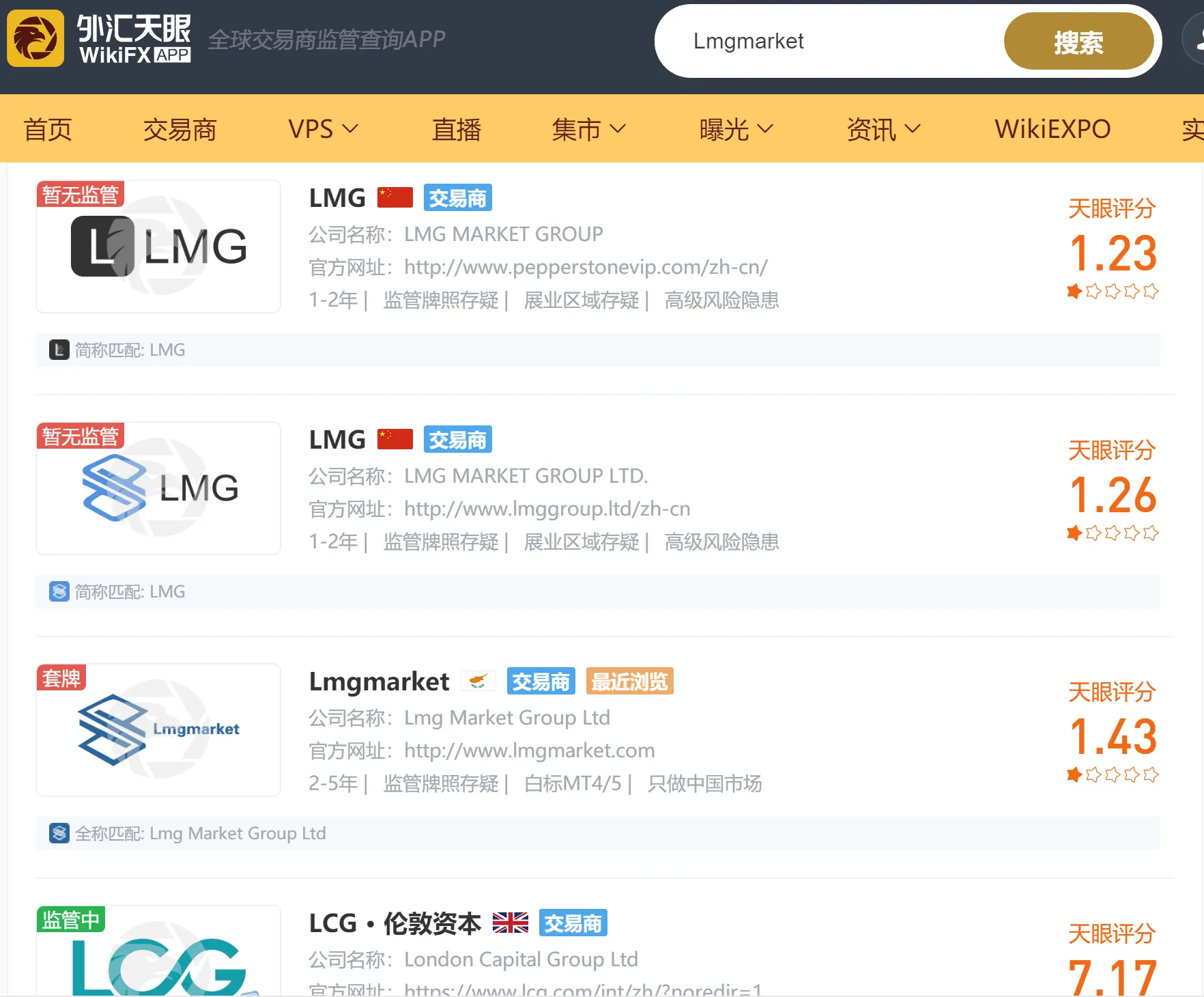Open the WikiEXPO menu item
This screenshot has width=1204, height=997.
[1052, 129]
